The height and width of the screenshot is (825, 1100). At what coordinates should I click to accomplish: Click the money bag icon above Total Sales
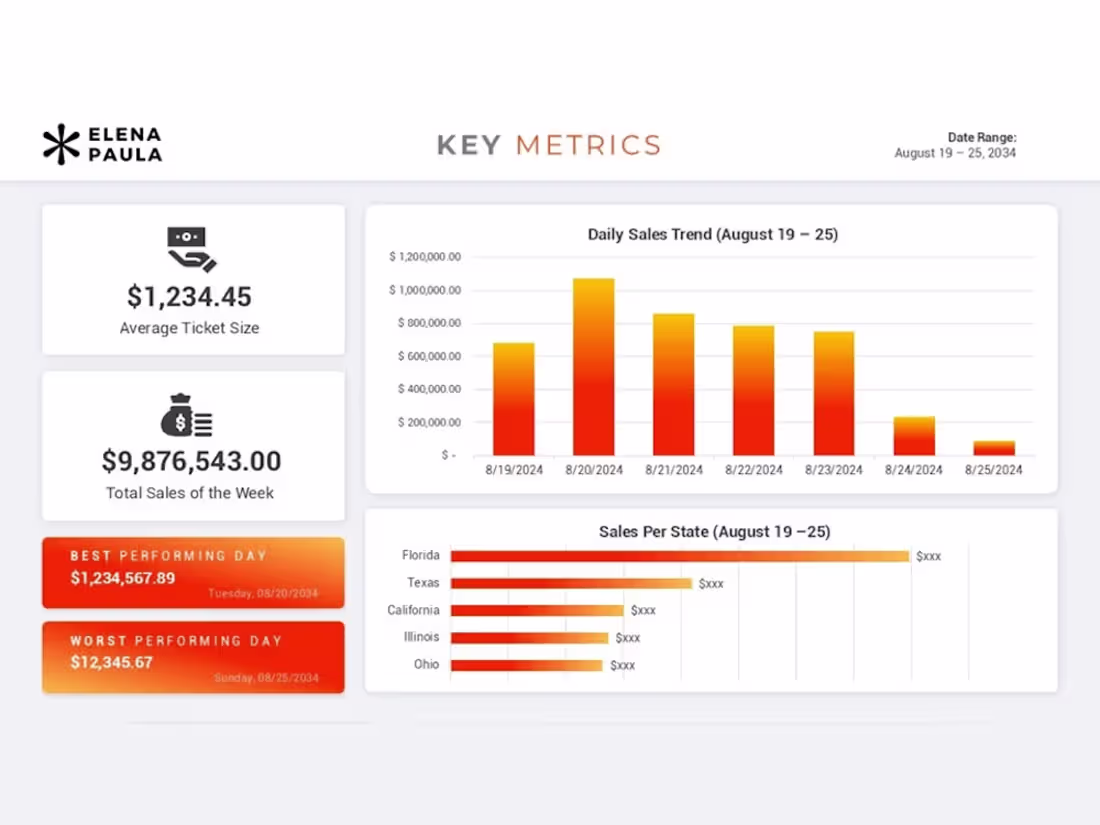187,415
